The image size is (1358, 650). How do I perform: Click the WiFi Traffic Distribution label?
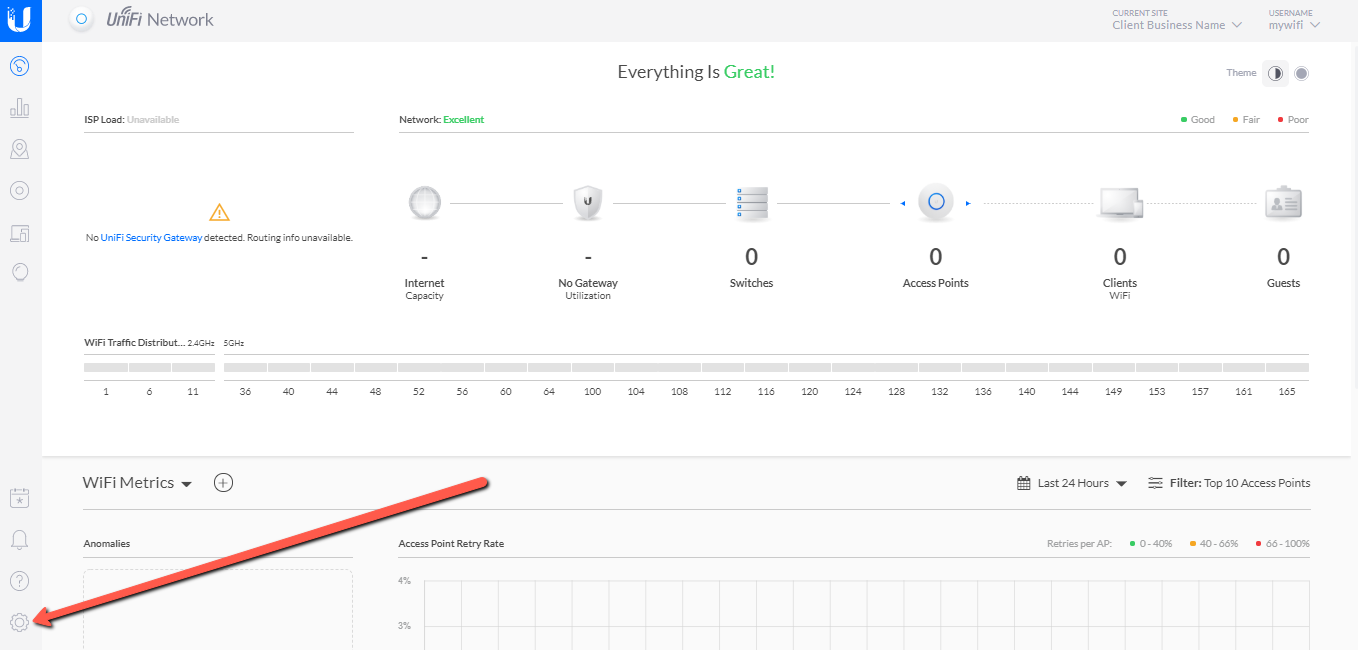click(x=135, y=343)
